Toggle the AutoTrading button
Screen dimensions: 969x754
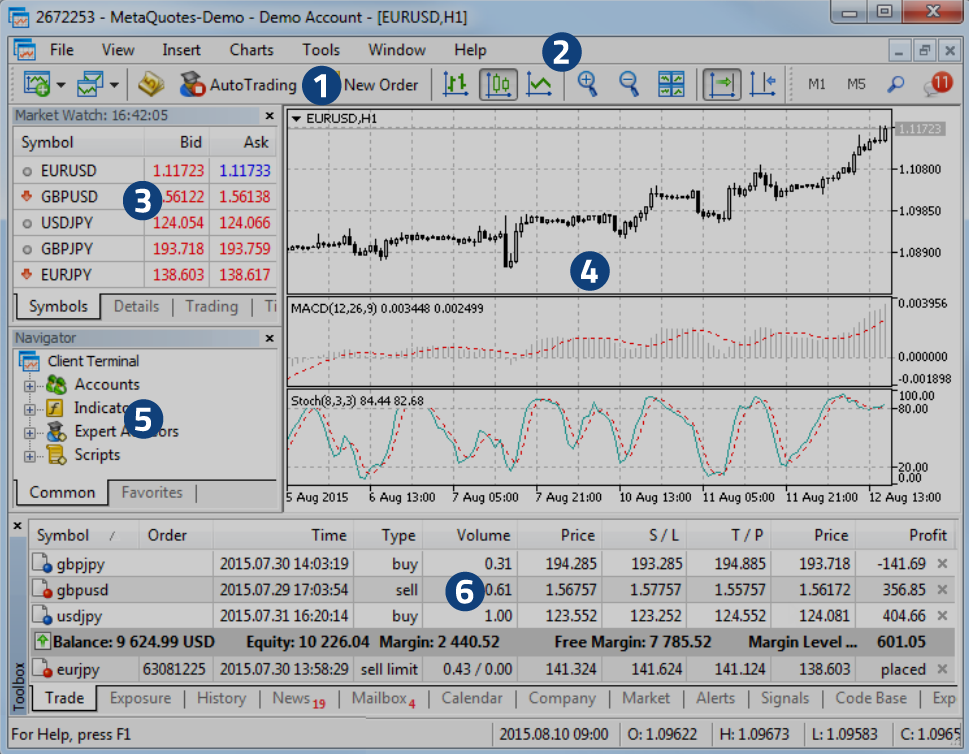[238, 85]
